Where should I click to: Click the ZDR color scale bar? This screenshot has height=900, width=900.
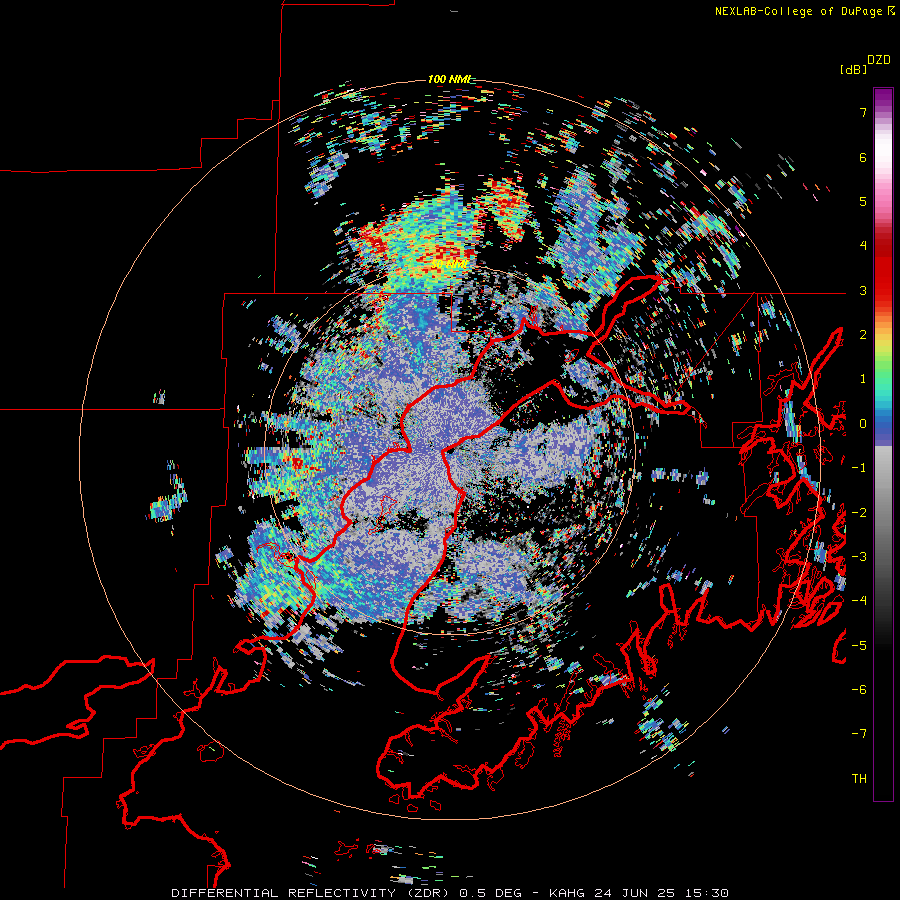tap(883, 444)
